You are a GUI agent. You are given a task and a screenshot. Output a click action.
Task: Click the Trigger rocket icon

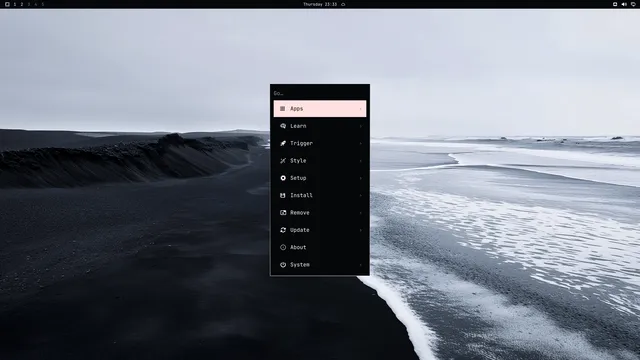click(282, 143)
